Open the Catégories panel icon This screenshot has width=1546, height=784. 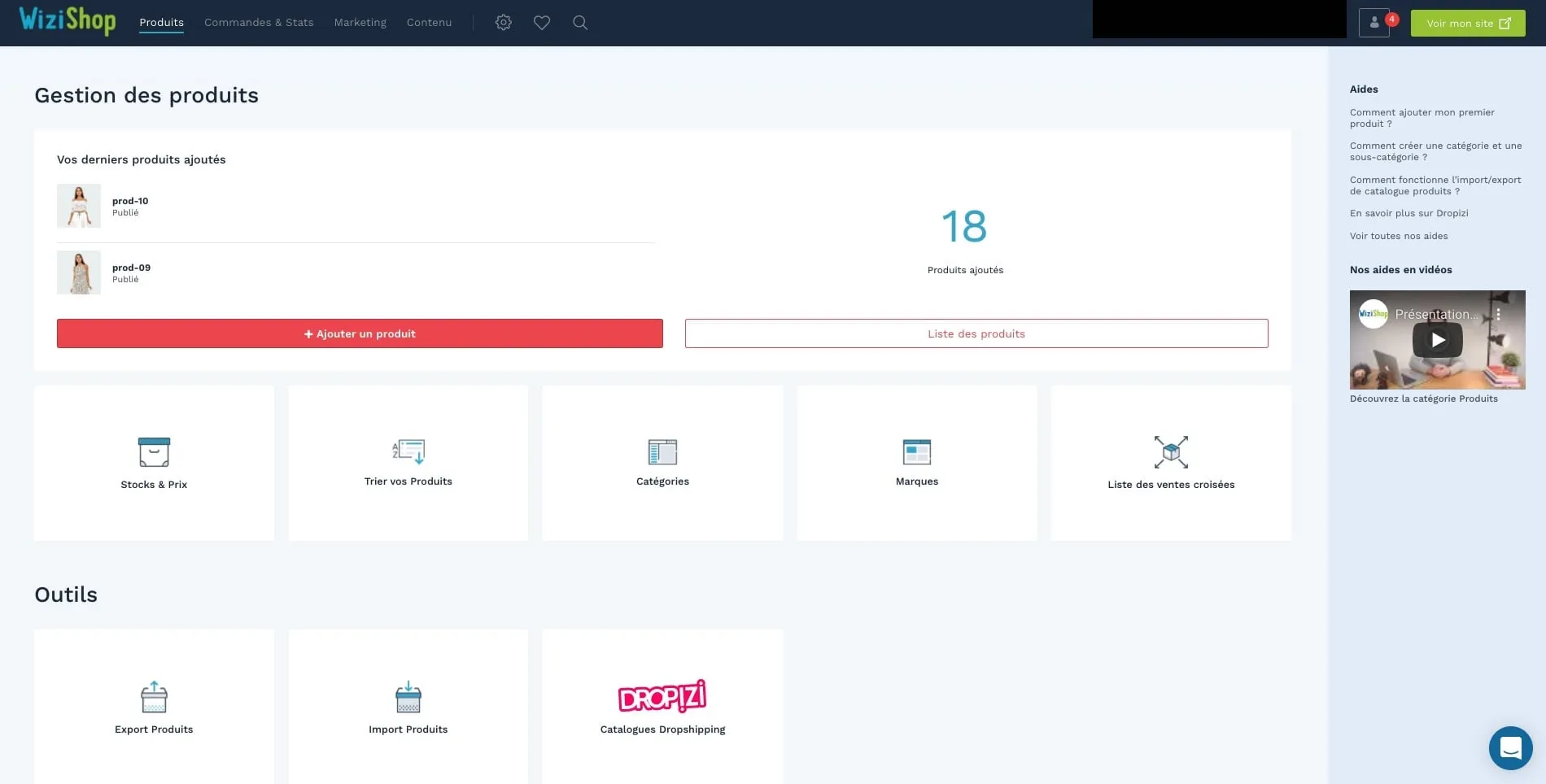click(x=662, y=451)
